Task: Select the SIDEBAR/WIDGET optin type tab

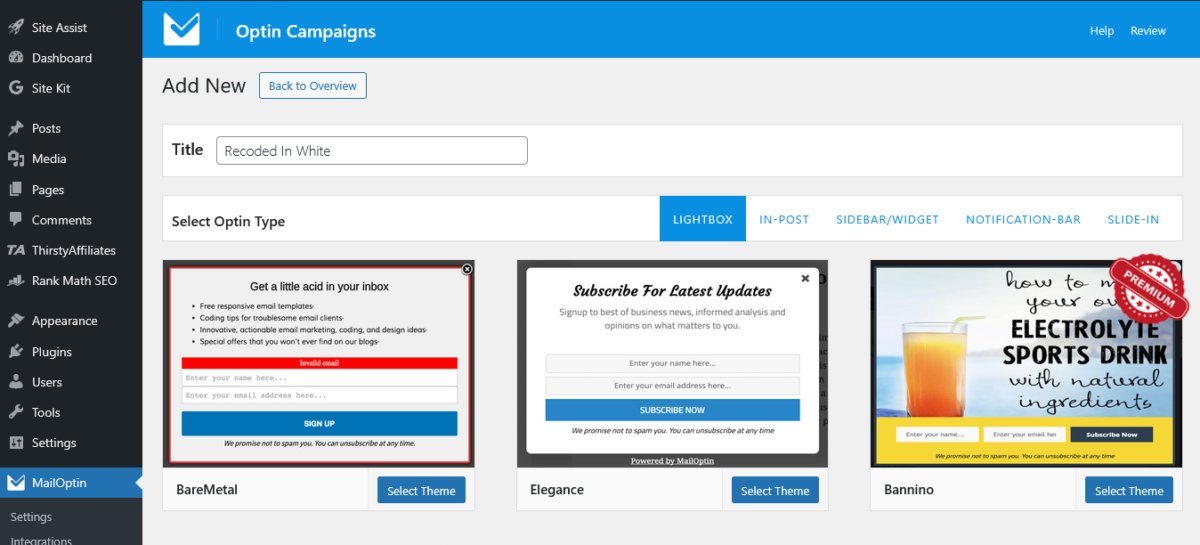Action: tap(887, 219)
